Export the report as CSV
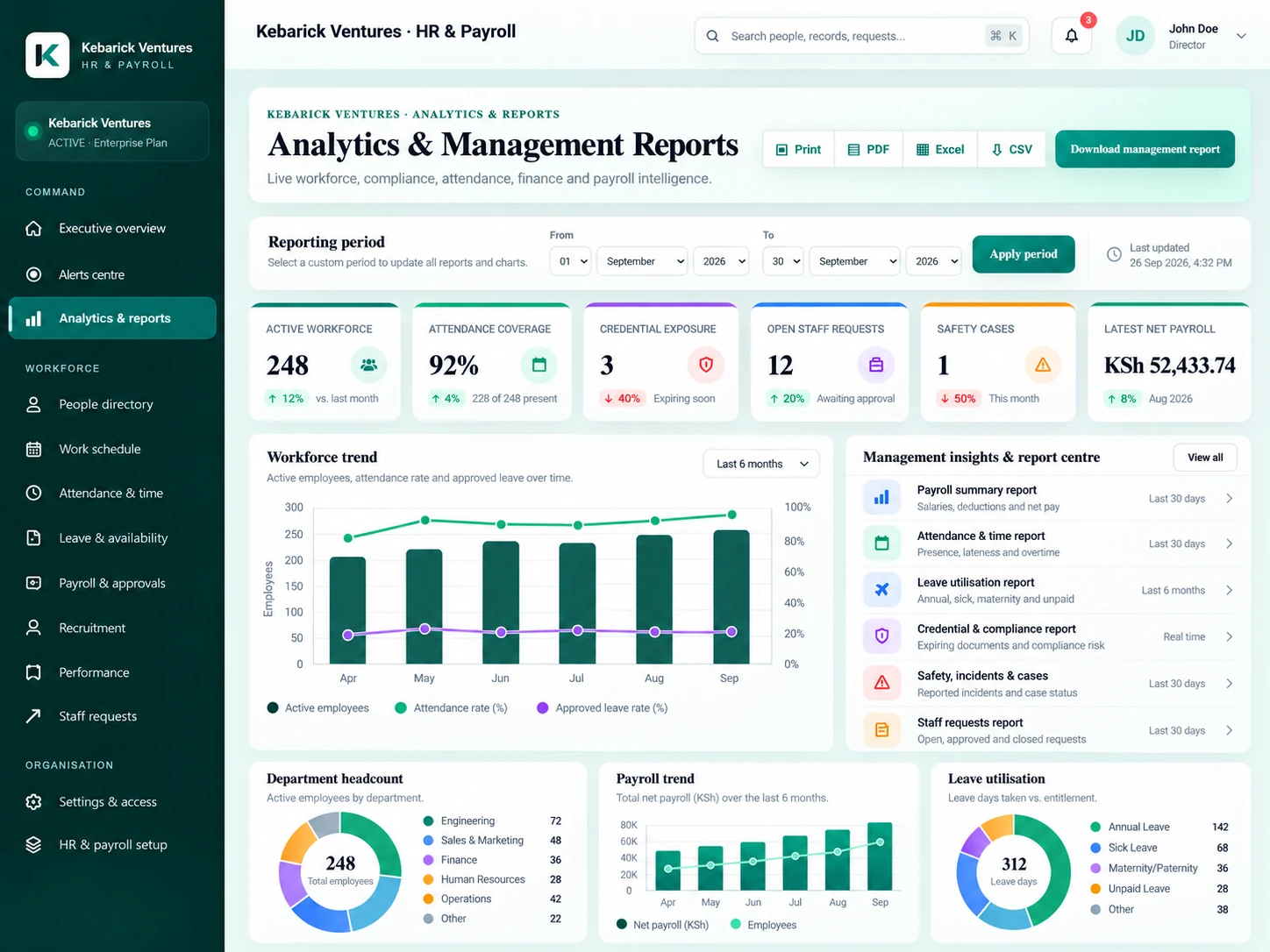The height and width of the screenshot is (952, 1270). tap(1011, 150)
